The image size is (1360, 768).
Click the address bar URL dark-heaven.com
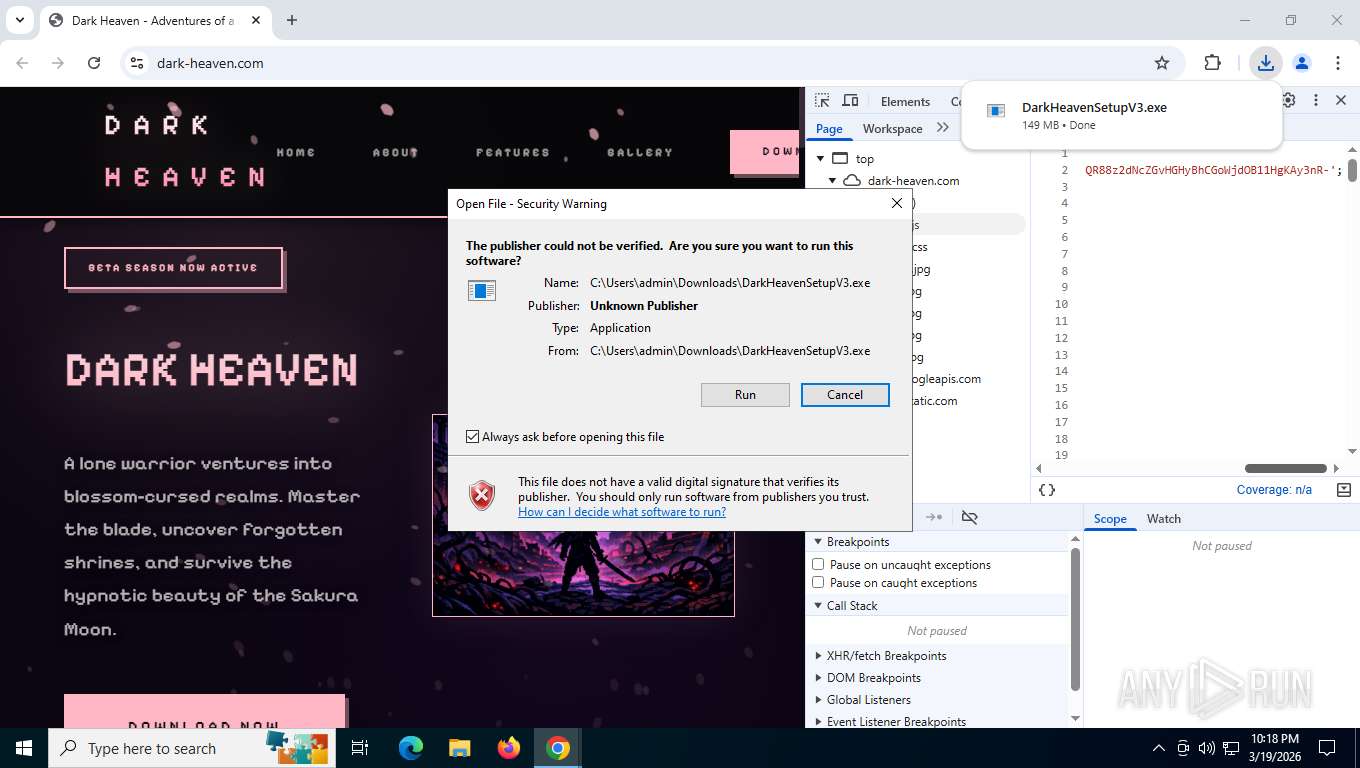[210, 63]
